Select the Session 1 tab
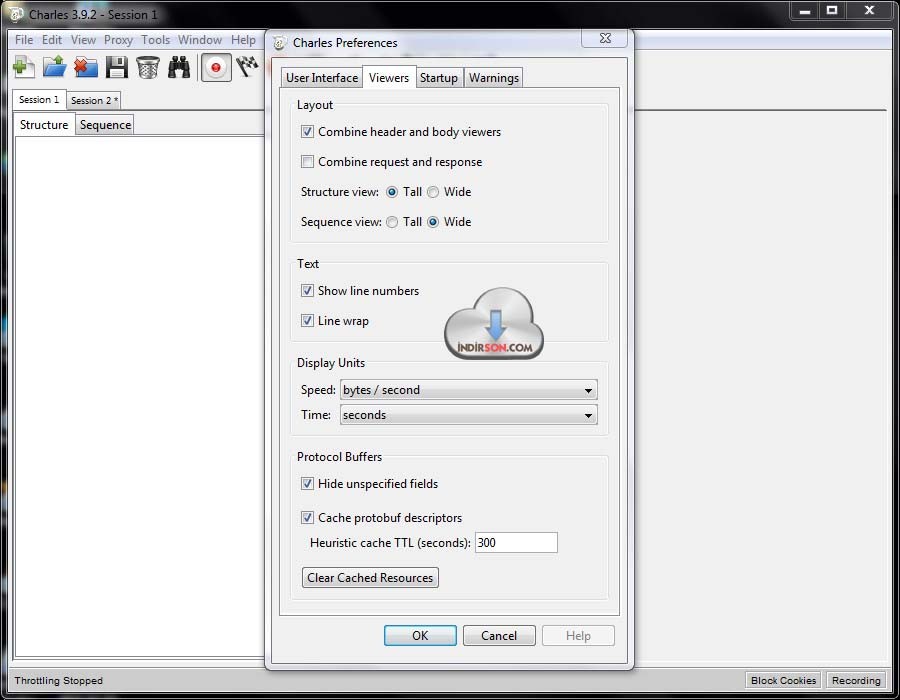This screenshot has width=900, height=700. (39, 100)
